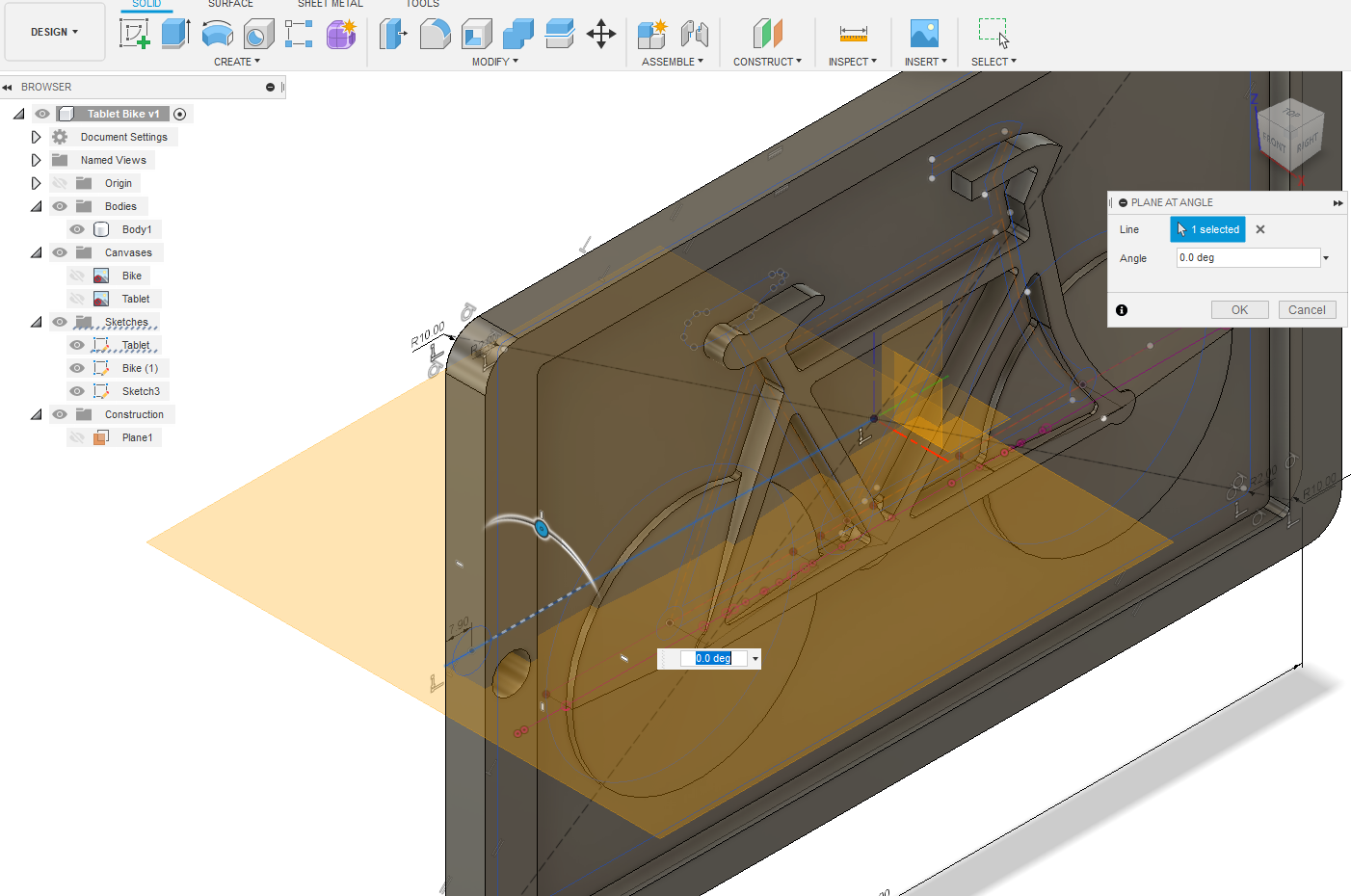This screenshot has height=896, width=1351.
Task: Select the Create Sketch tool
Action: pyautogui.click(x=135, y=34)
